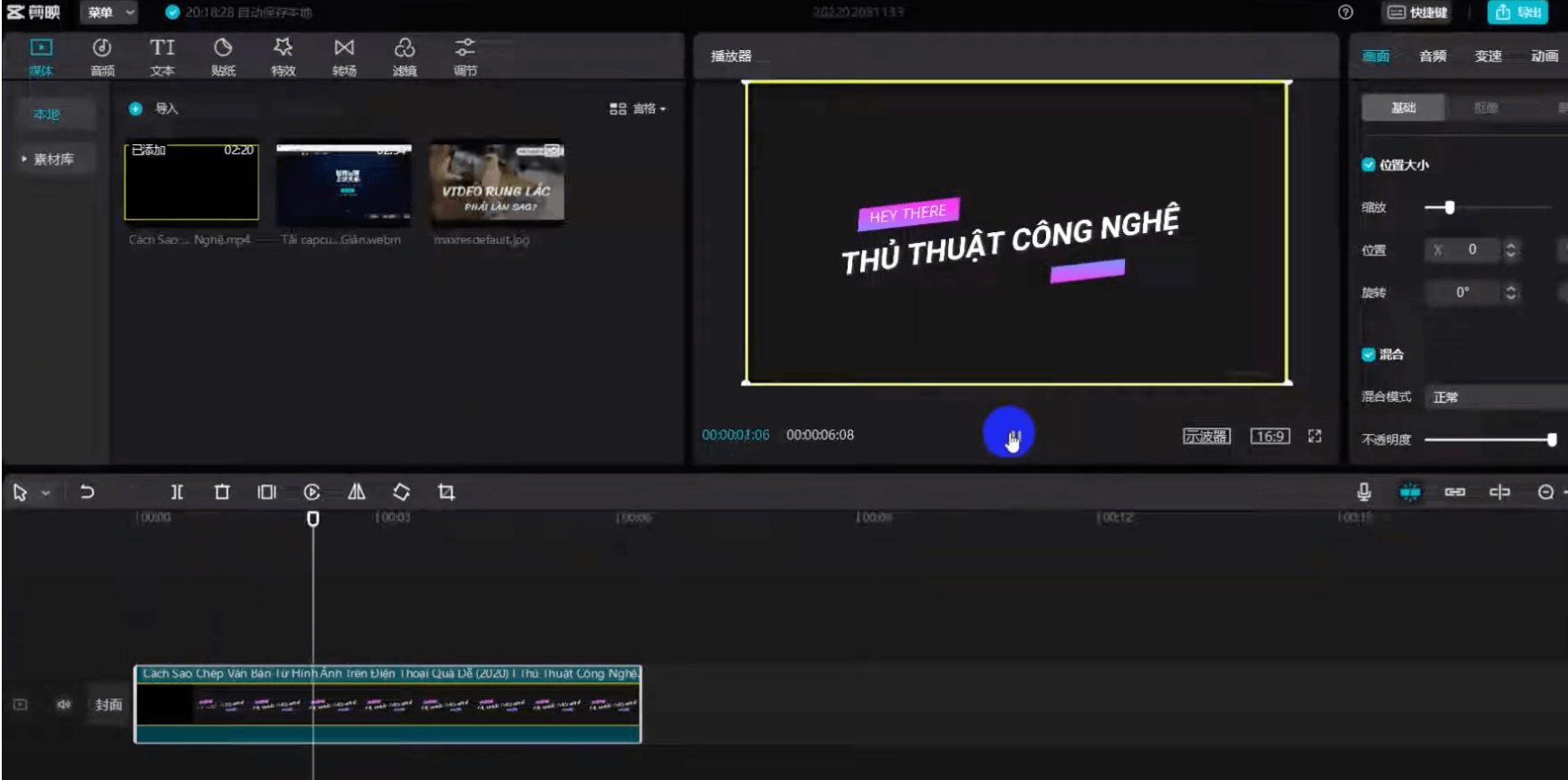Image resolution: width=1568 pixels, height=780 pixels.
Task: Click the Cover (封面) button
Action: tap(109, 705)
